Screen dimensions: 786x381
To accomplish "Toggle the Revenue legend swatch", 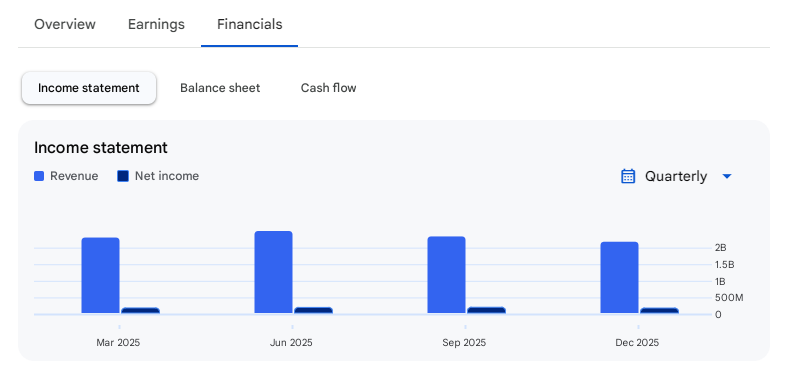I will click(39, 176).
